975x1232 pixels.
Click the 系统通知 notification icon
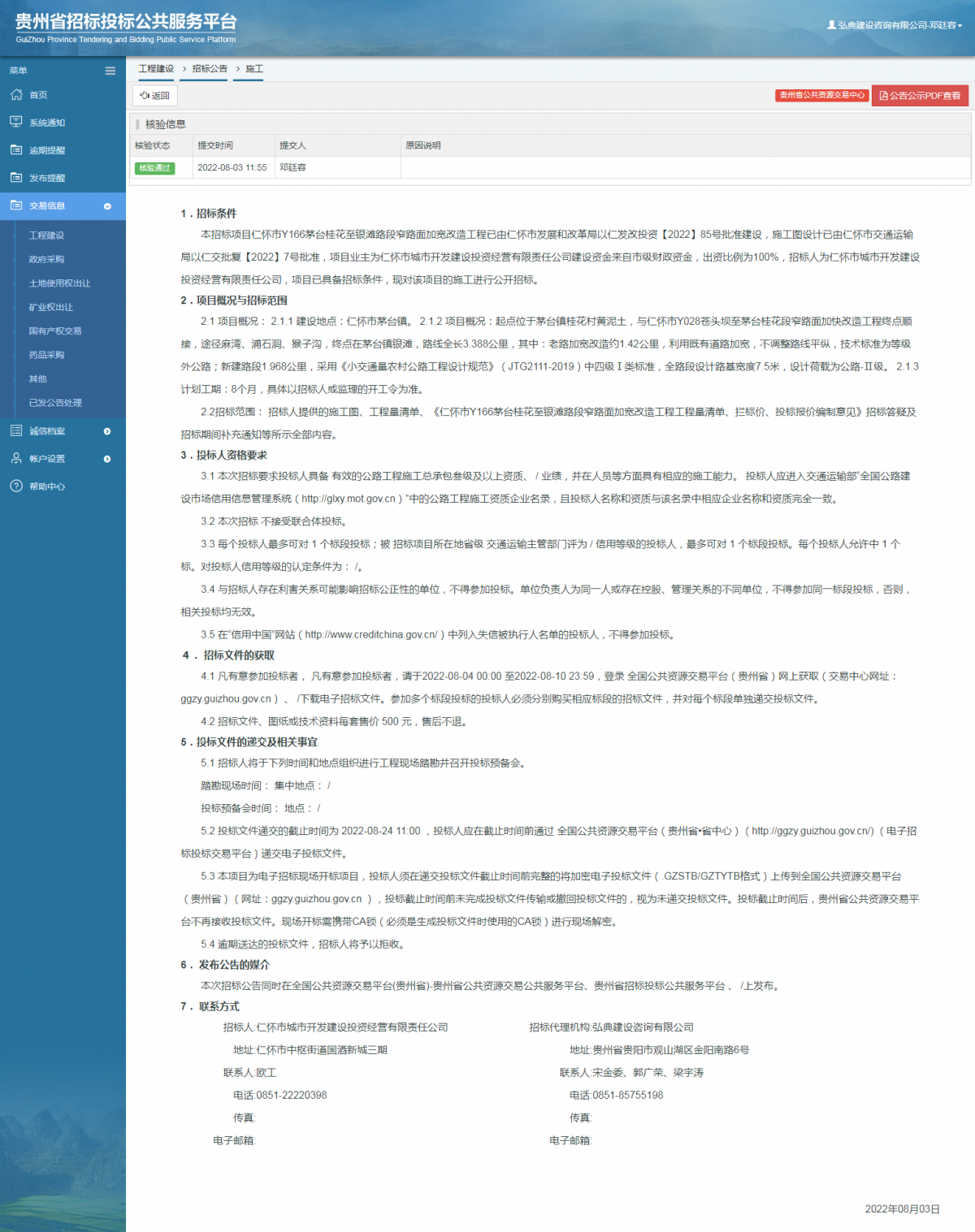click(16, 123)
